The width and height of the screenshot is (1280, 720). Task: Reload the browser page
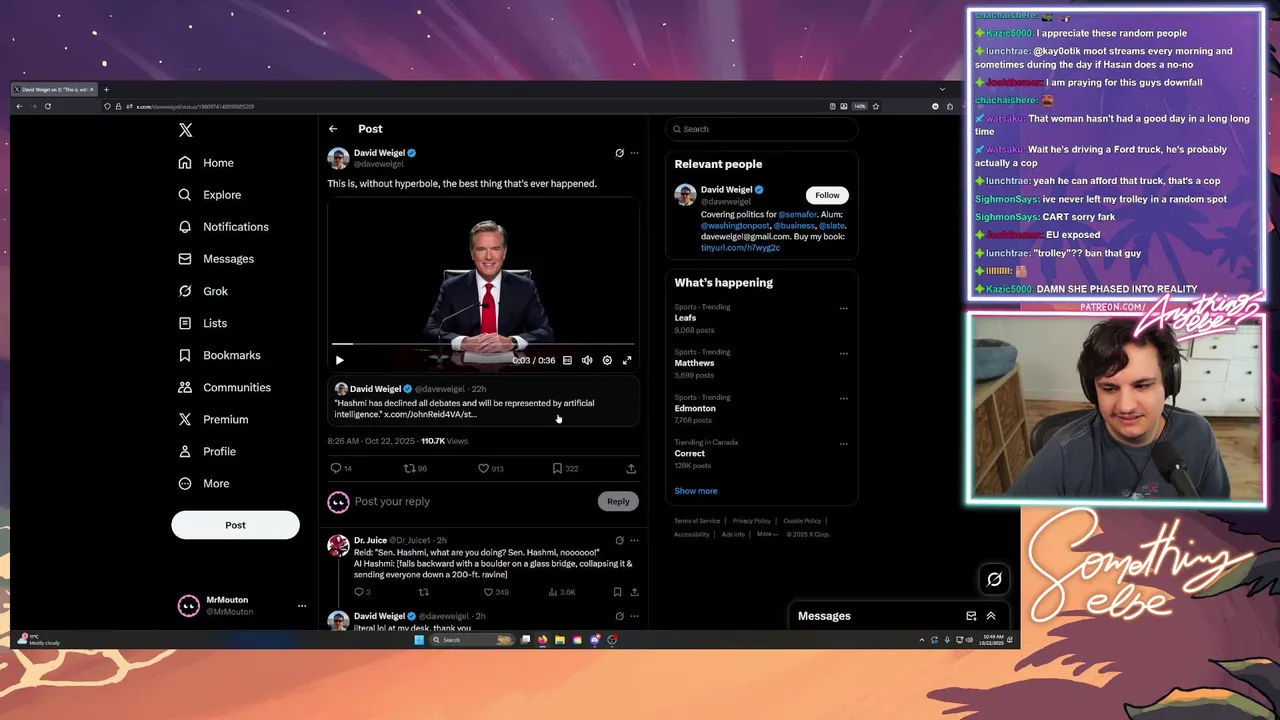click(x=47, y=106)
